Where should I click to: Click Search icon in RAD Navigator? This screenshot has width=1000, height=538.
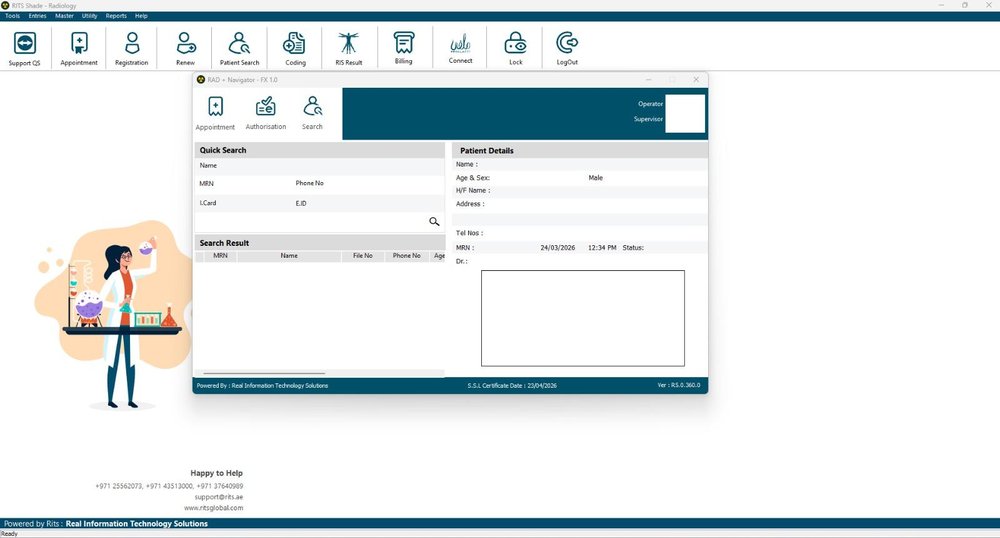[x=312, y=113]
